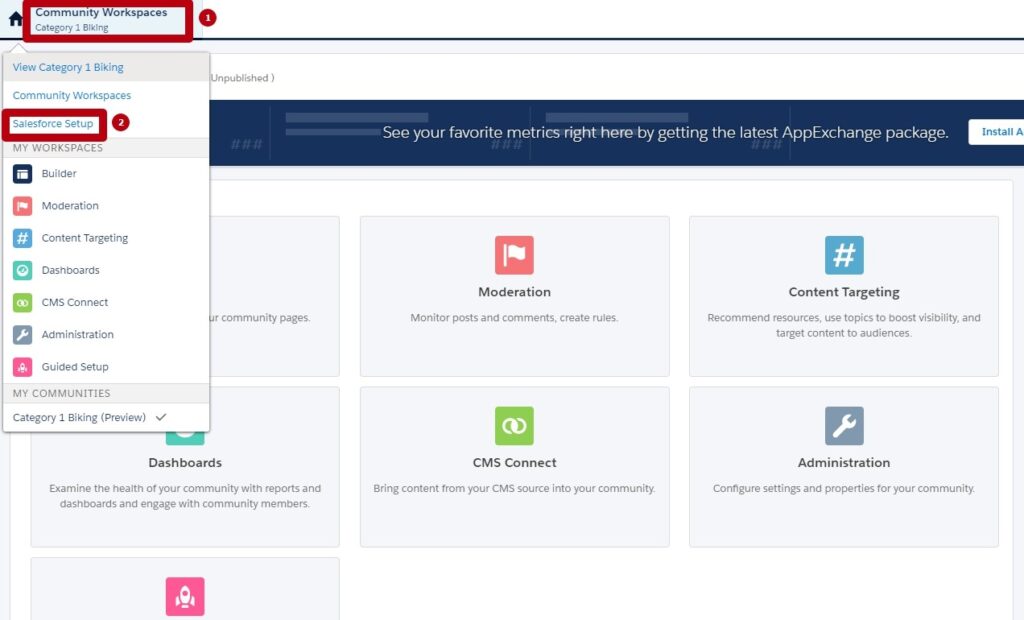This screenshot has width=1024, height=620.
Task: Choose the Content Targeting hash icon in the menu
Action: pos(22,238)
